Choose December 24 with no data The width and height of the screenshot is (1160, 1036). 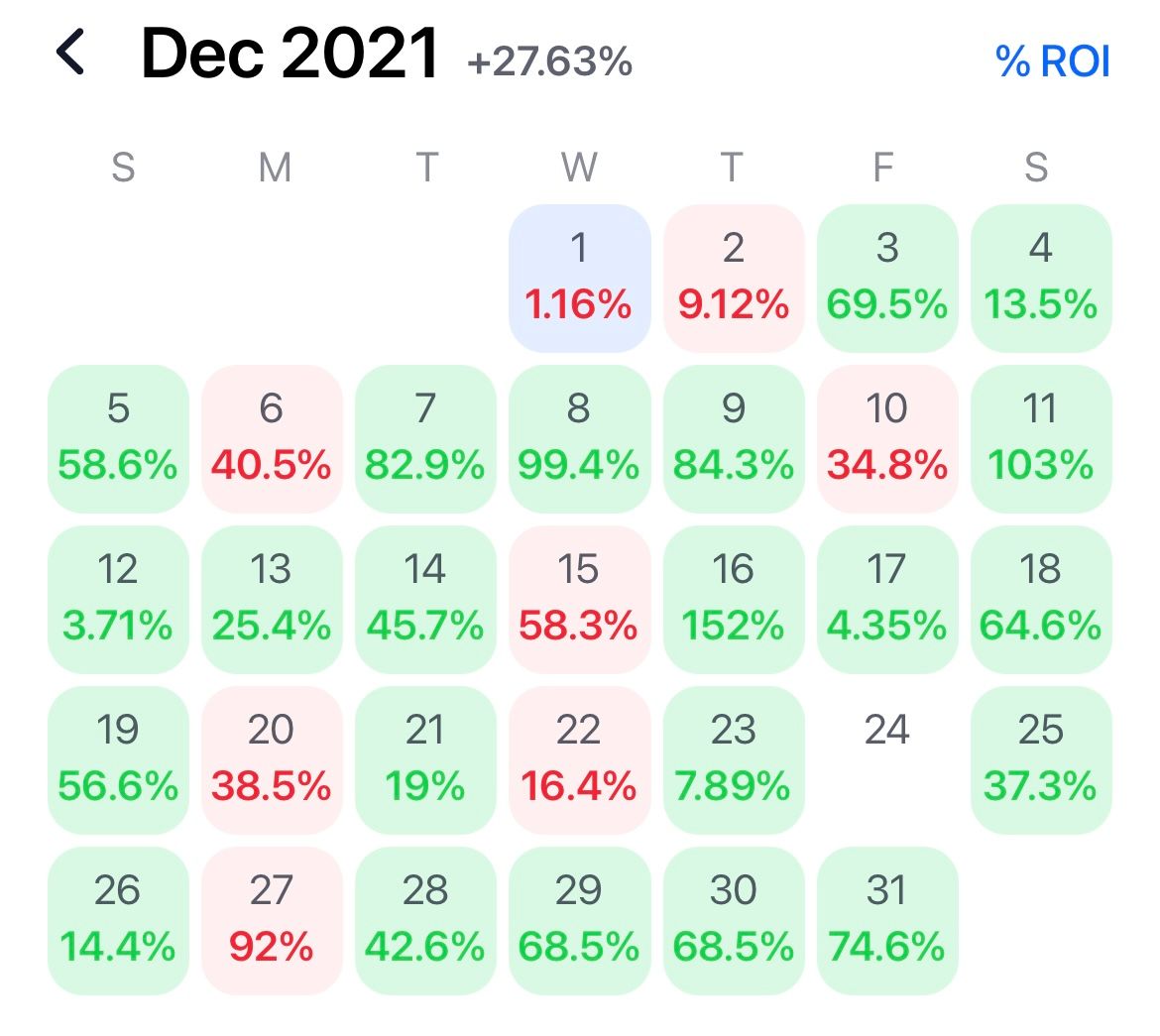887,760
